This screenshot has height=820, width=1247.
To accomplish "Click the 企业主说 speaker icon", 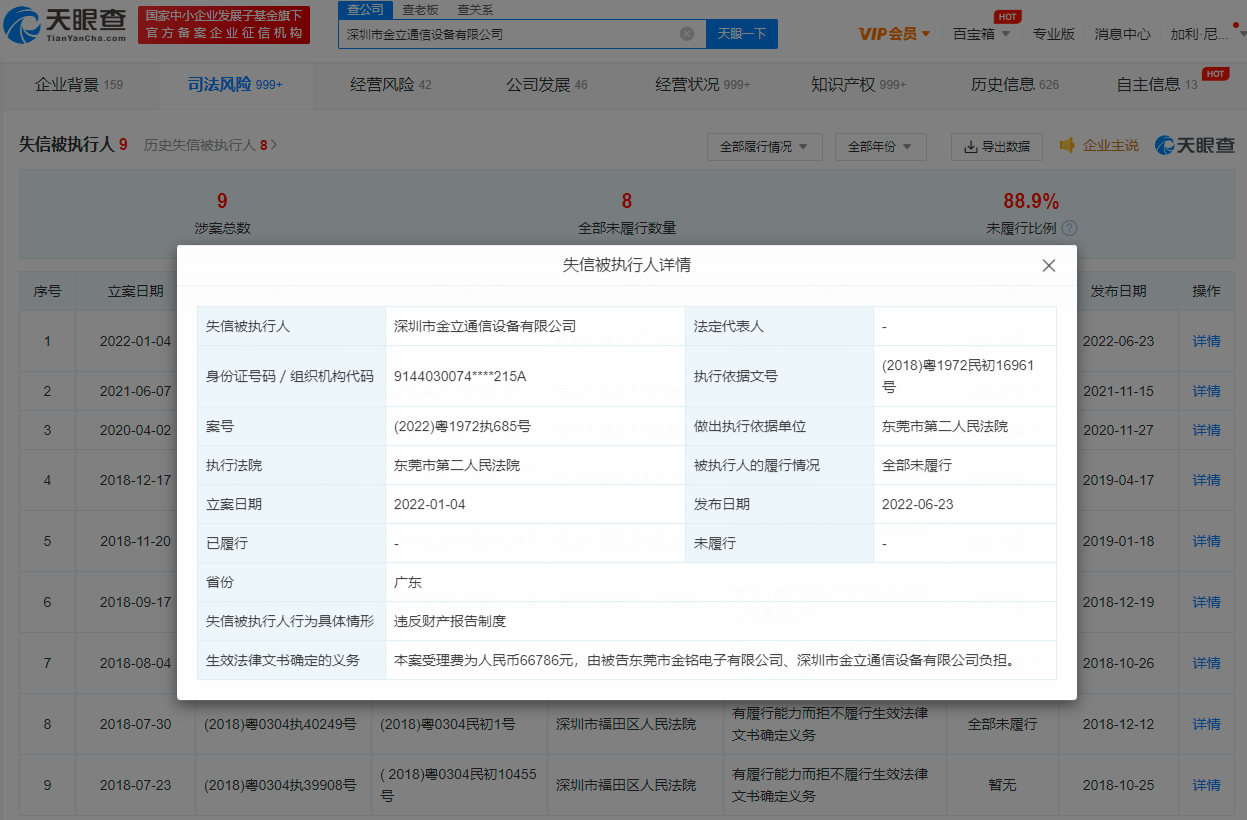I will pos(1067,146).
